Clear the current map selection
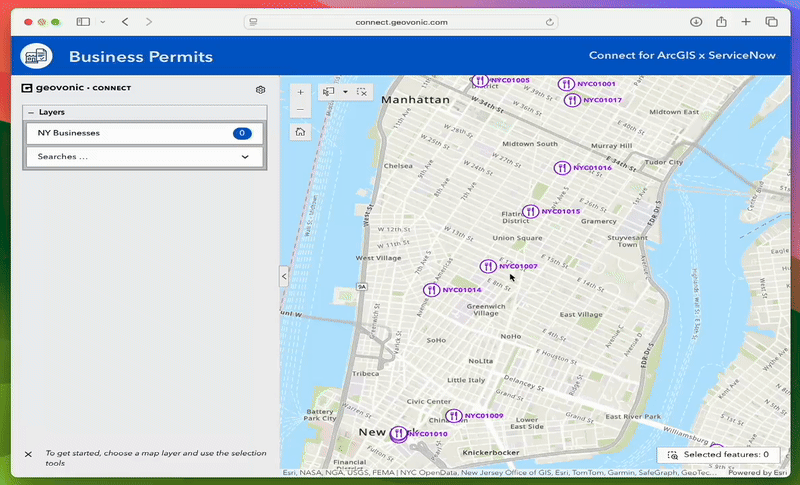 362,92
